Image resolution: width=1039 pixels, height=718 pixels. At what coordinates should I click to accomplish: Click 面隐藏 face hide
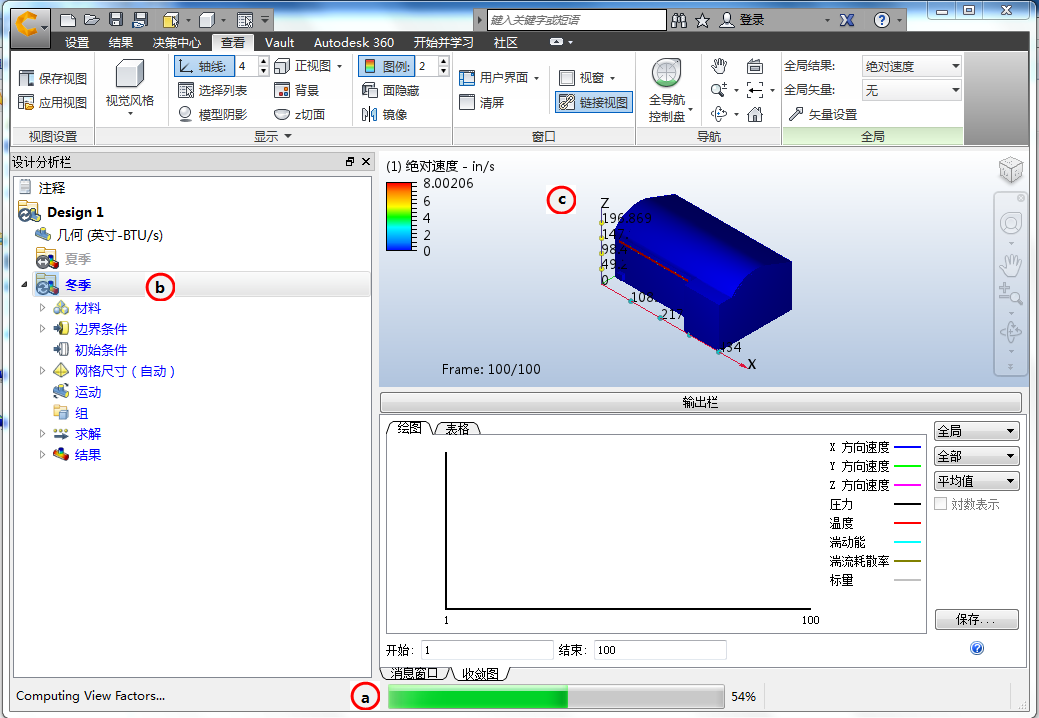coord(391,90)
